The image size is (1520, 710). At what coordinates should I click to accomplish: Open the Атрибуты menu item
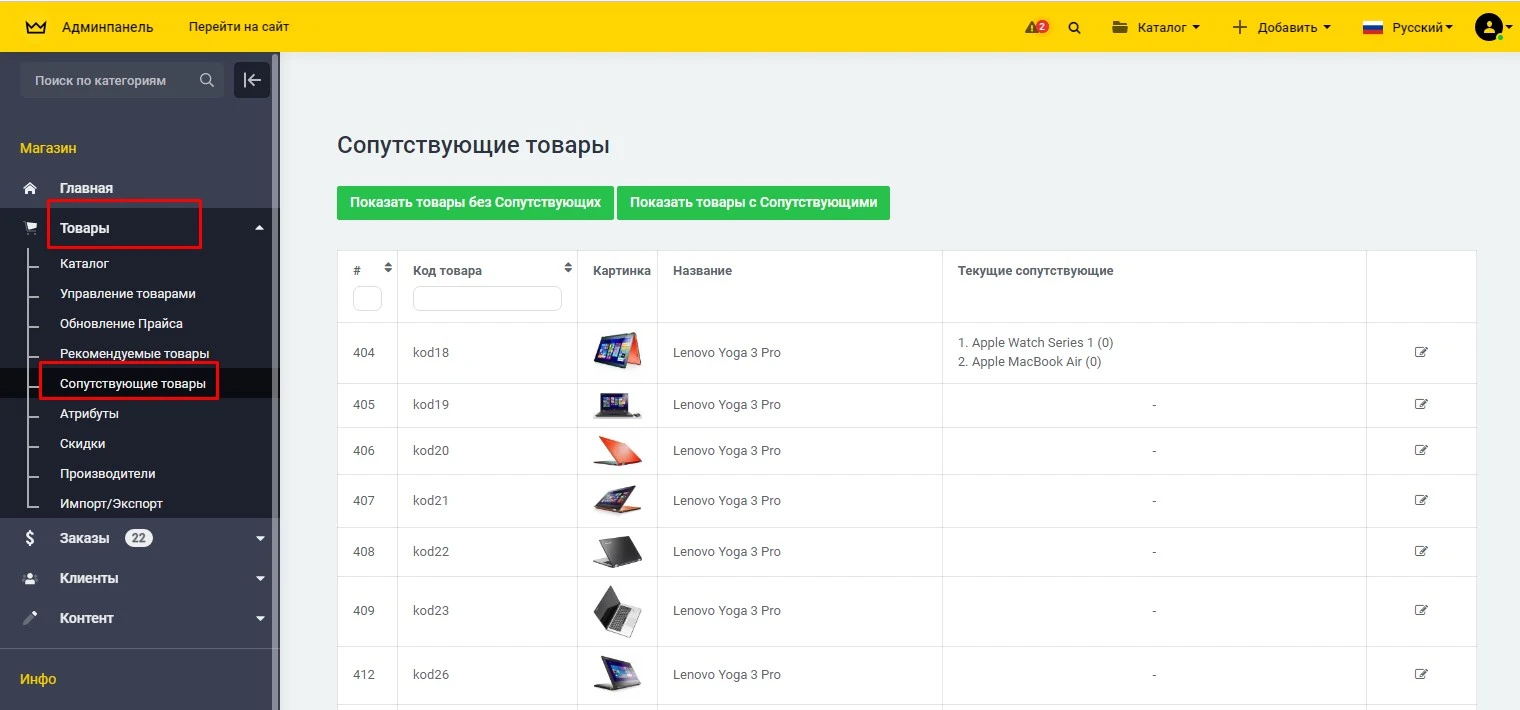click(x=89, y=413)
